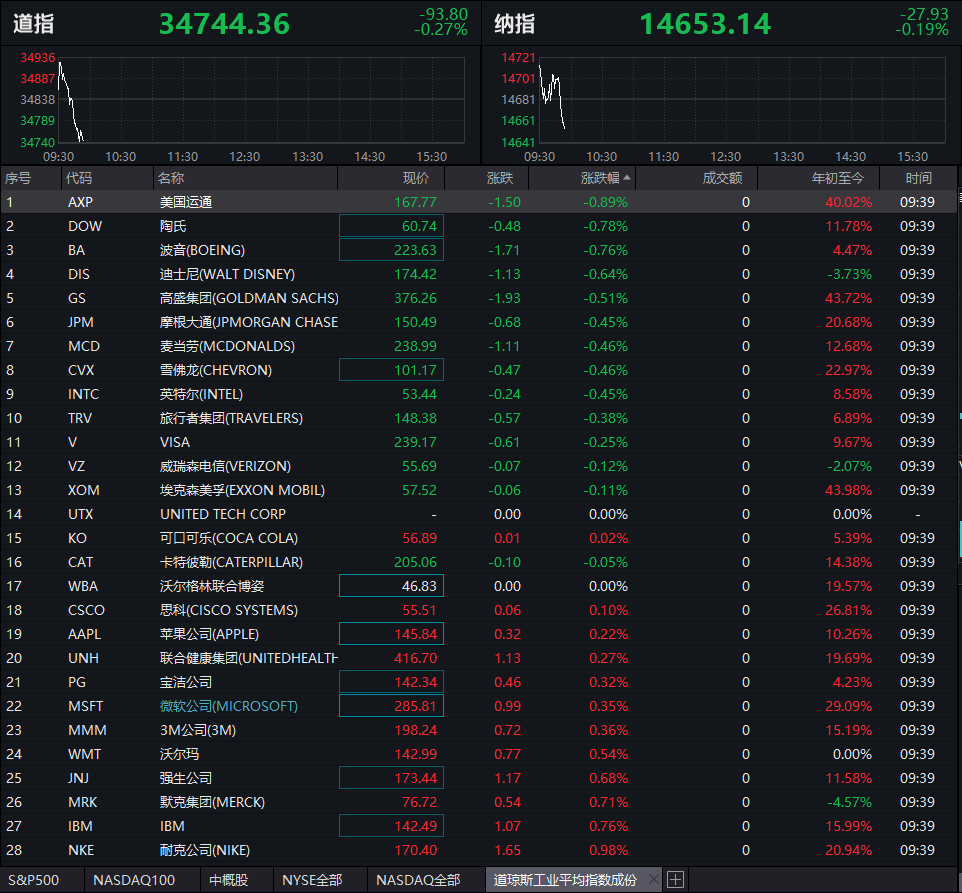Select the 宝洁公司 stock name
This screenshot has width=962, height=893.
[x=186, y=682]
